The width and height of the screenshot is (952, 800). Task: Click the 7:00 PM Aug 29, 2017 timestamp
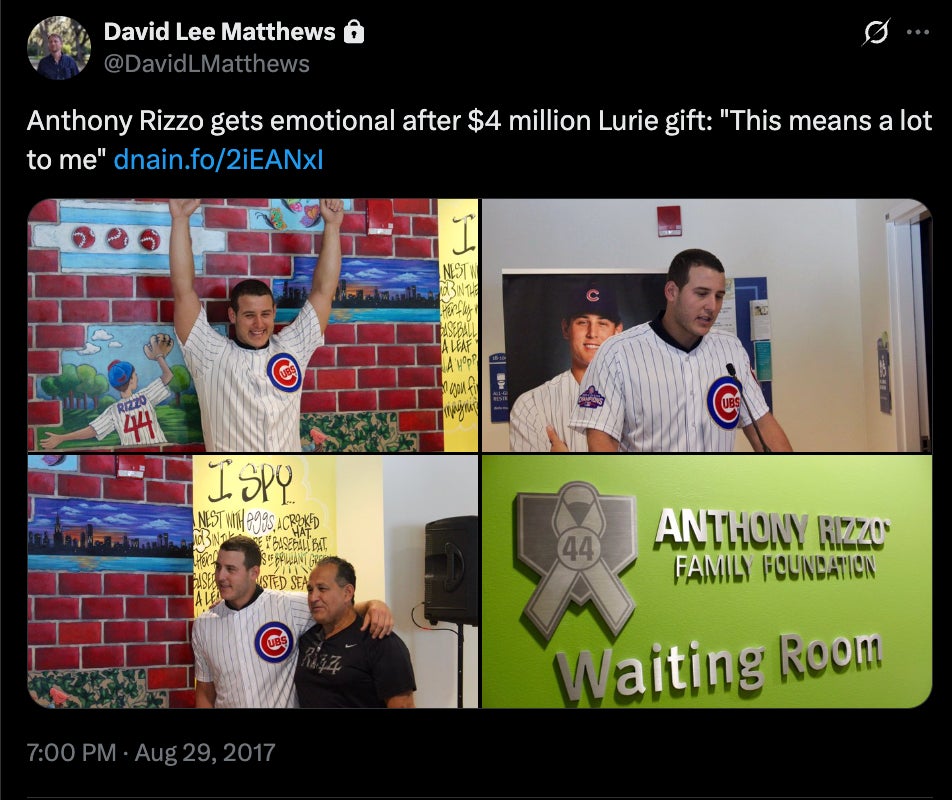click(151, 753)
